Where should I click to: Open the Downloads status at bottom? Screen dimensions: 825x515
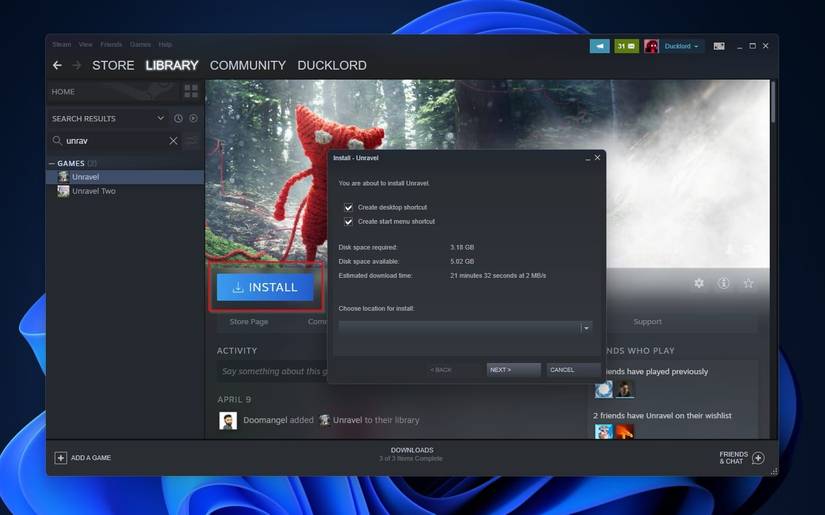411,454
